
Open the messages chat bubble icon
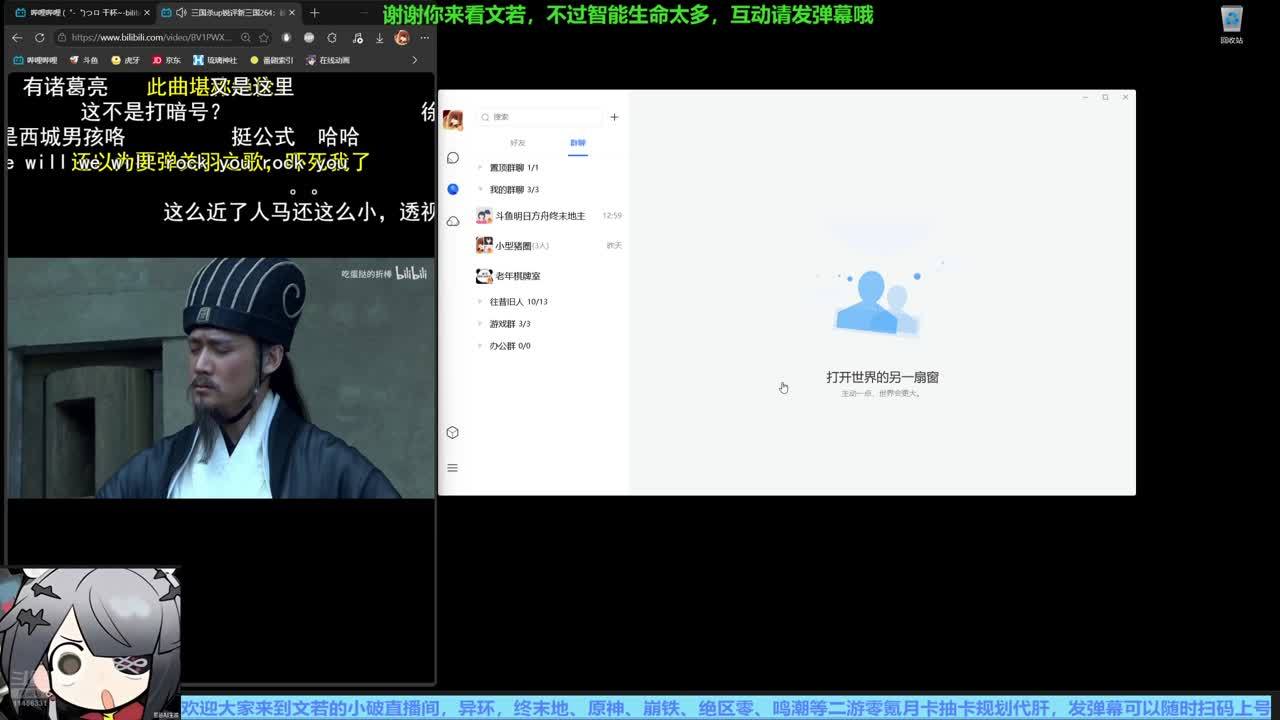click(453, 158)
